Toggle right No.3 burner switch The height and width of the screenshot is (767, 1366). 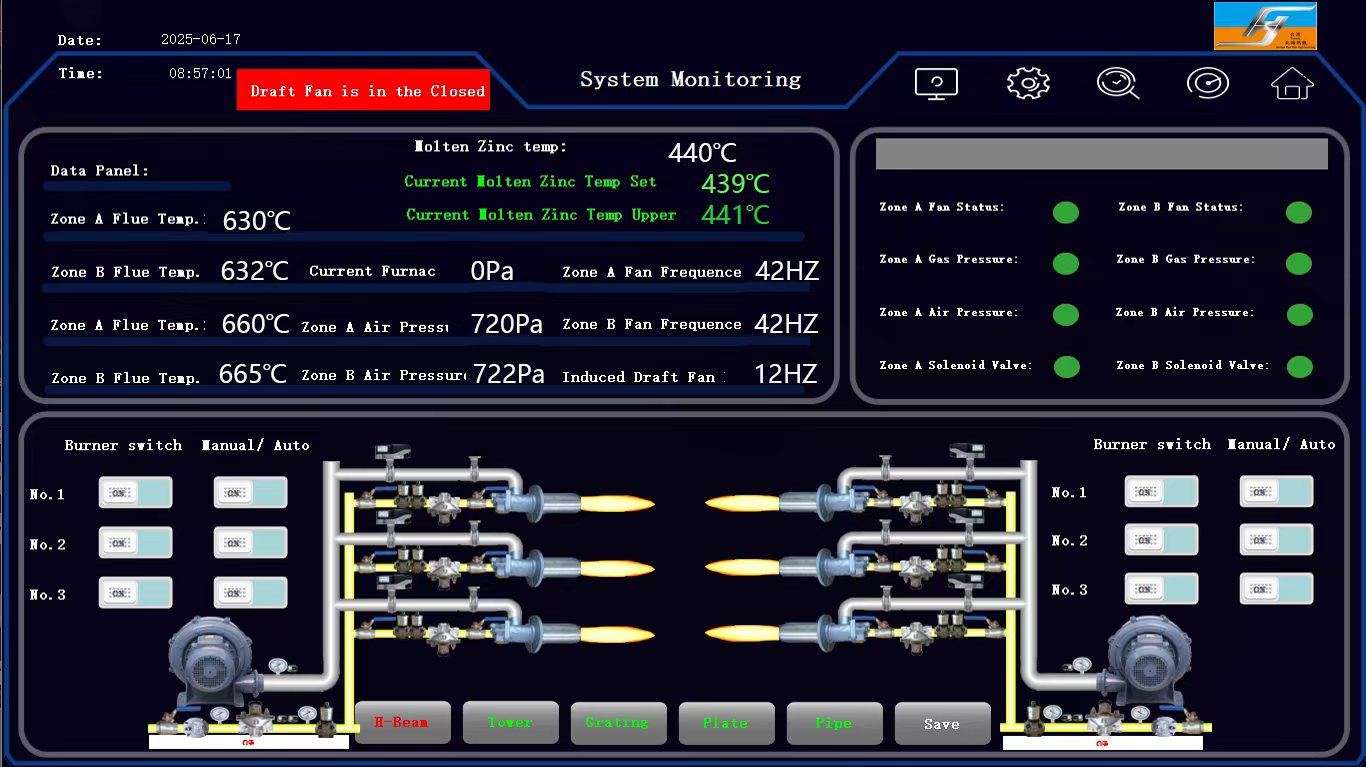[1161, 589]
